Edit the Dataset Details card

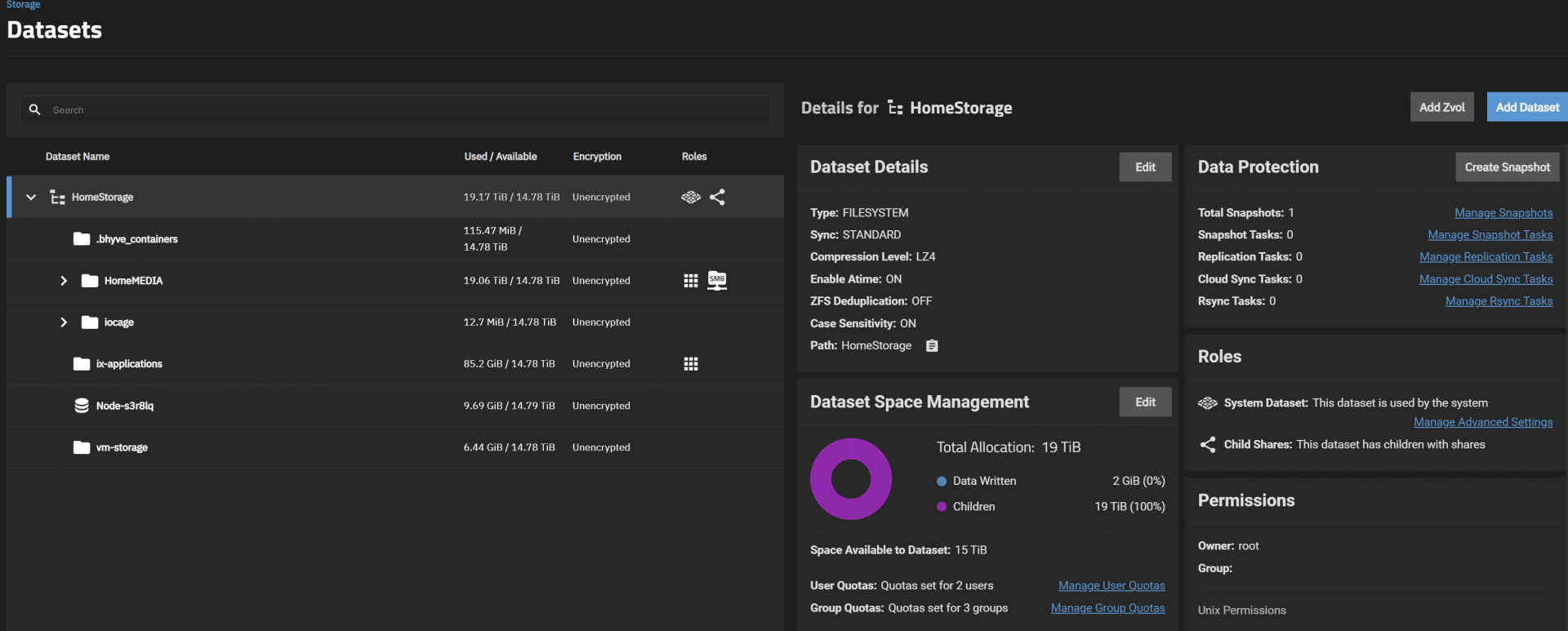[x=1145, y=167]
